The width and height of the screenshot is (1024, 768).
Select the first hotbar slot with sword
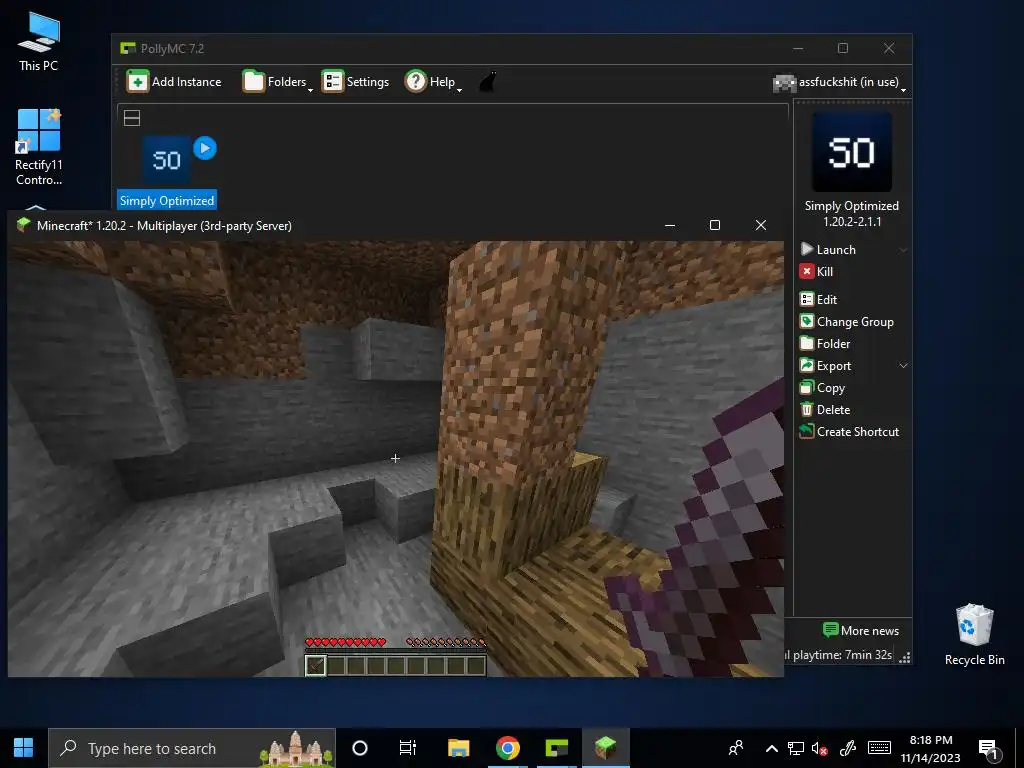tap(316, 665)
